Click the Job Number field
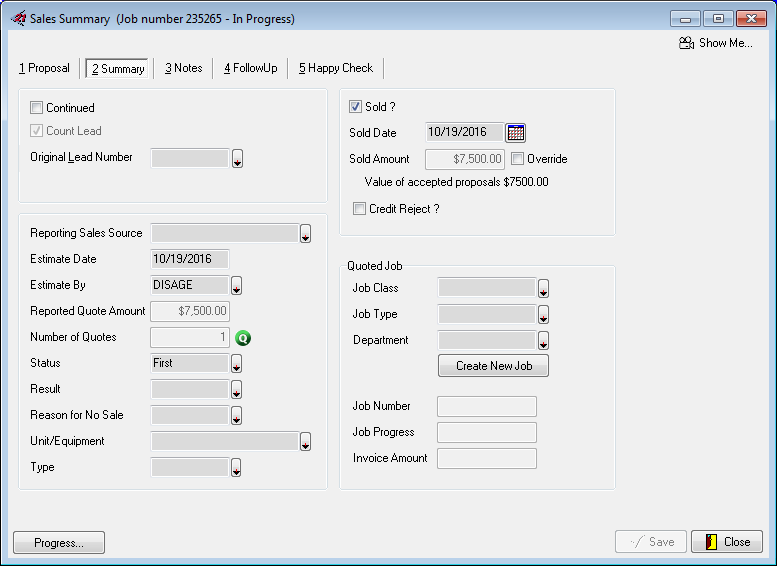 [487, 406]
